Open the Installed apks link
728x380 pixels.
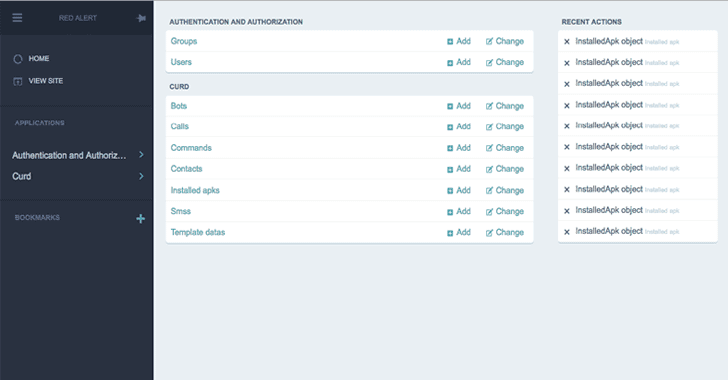195,190
